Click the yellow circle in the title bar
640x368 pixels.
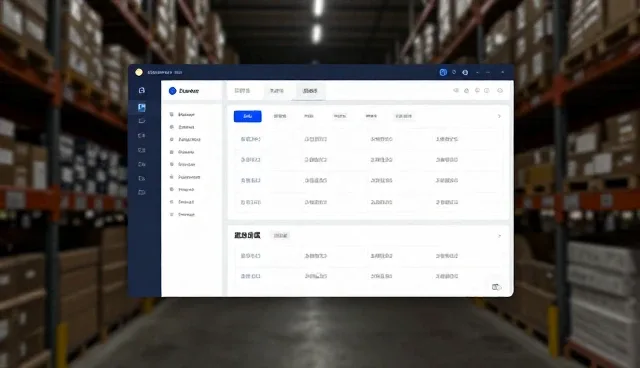point(139,72)
